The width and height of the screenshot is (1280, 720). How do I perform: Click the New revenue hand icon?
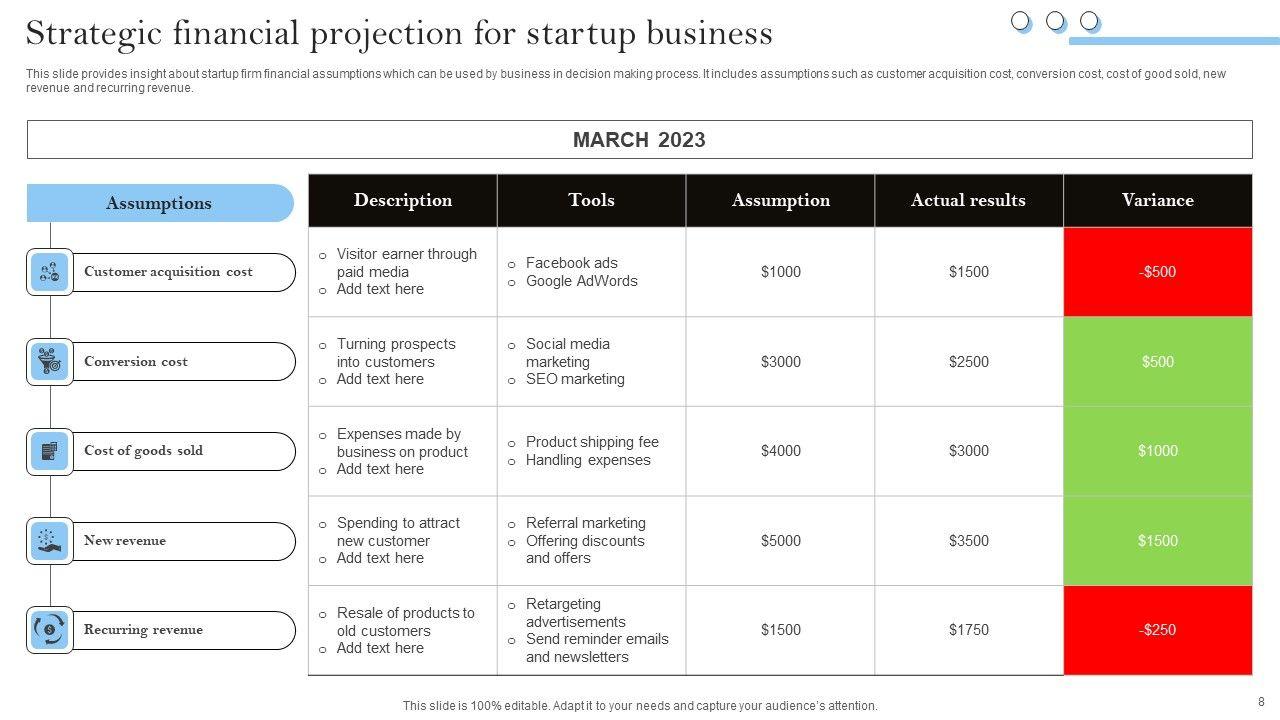coord(49,541)
